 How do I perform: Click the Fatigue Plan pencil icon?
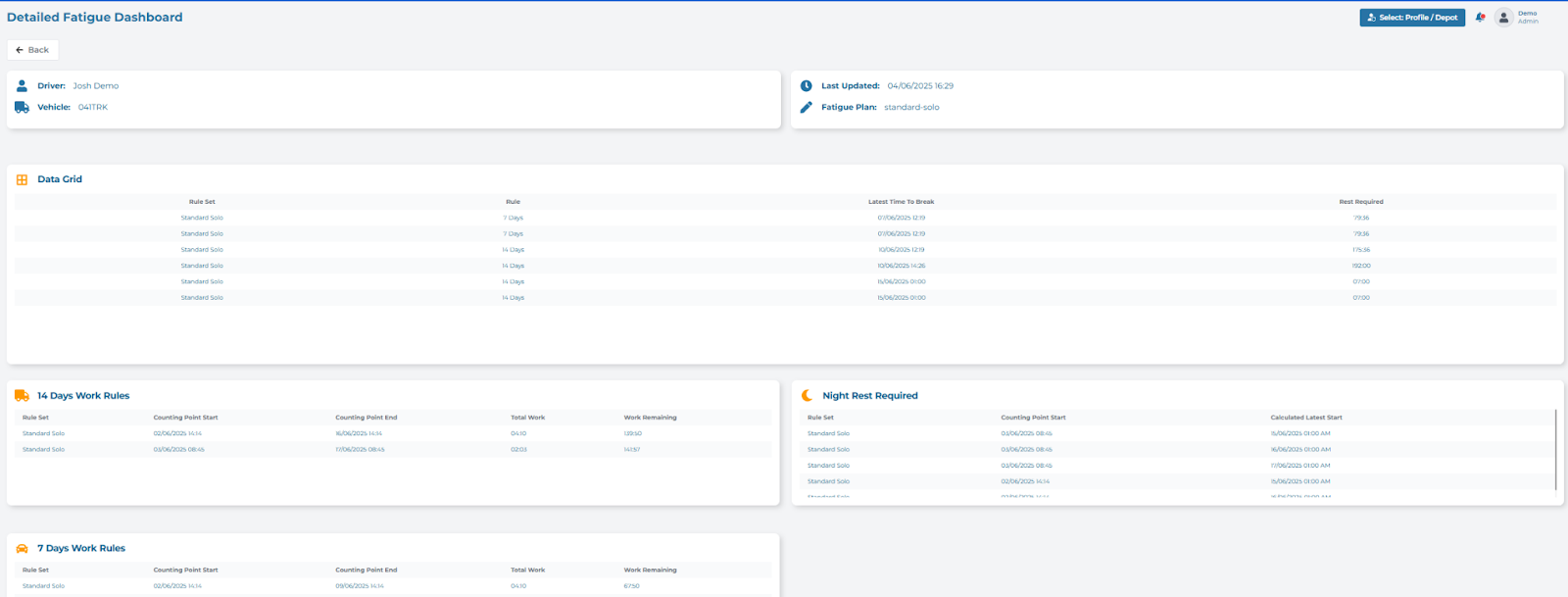click(807, 107)
